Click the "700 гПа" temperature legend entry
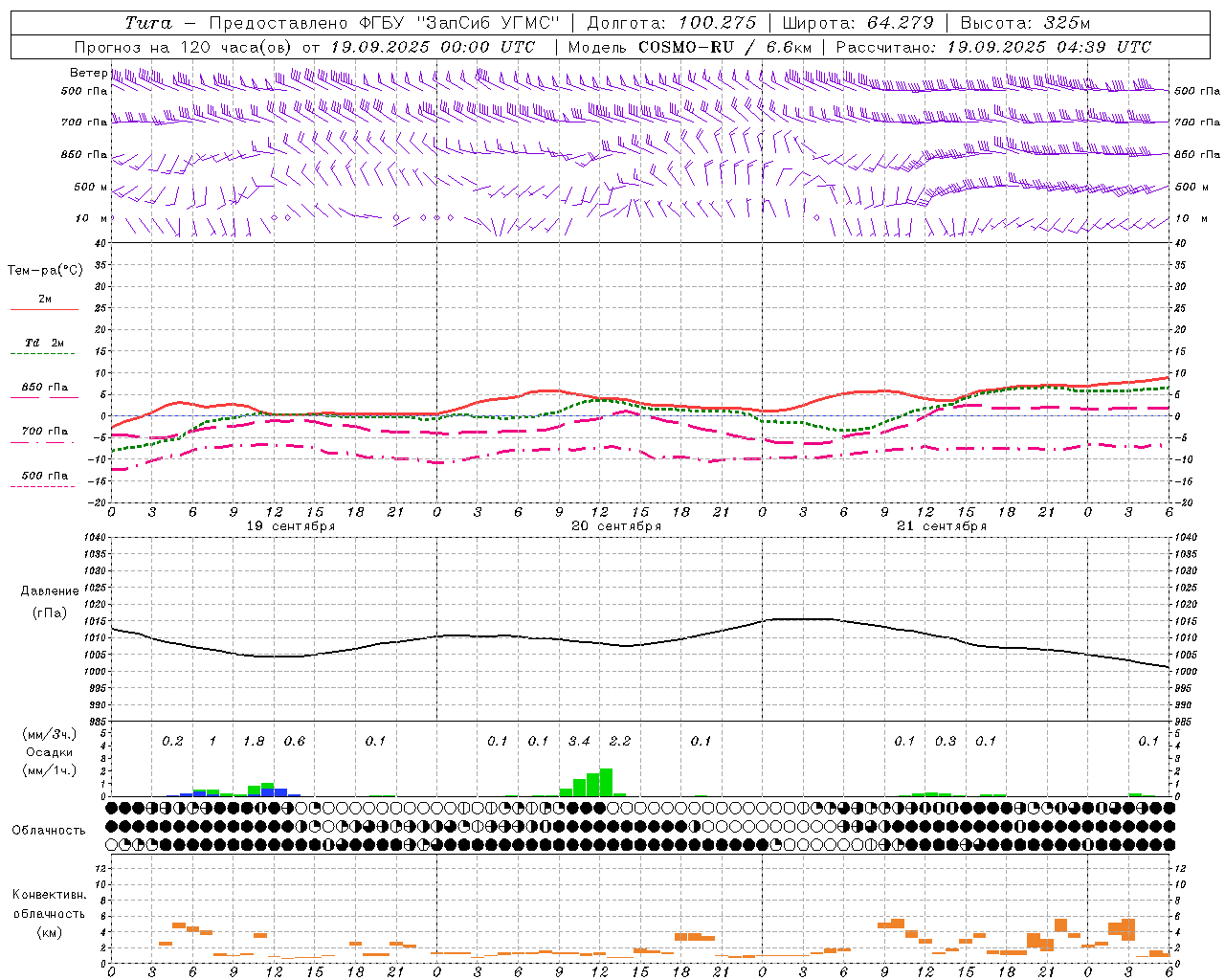This screenshot has width=1225, height=980. pos(44,432)
